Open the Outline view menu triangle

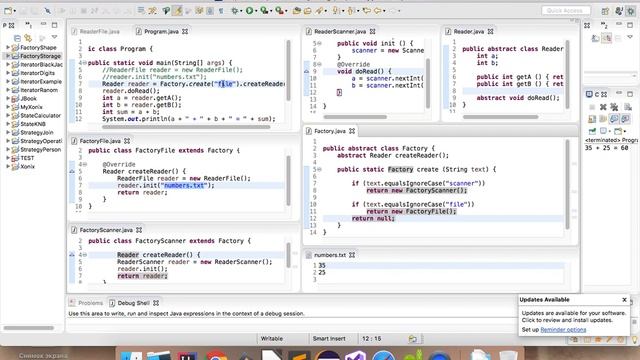(x=630, y=37)
